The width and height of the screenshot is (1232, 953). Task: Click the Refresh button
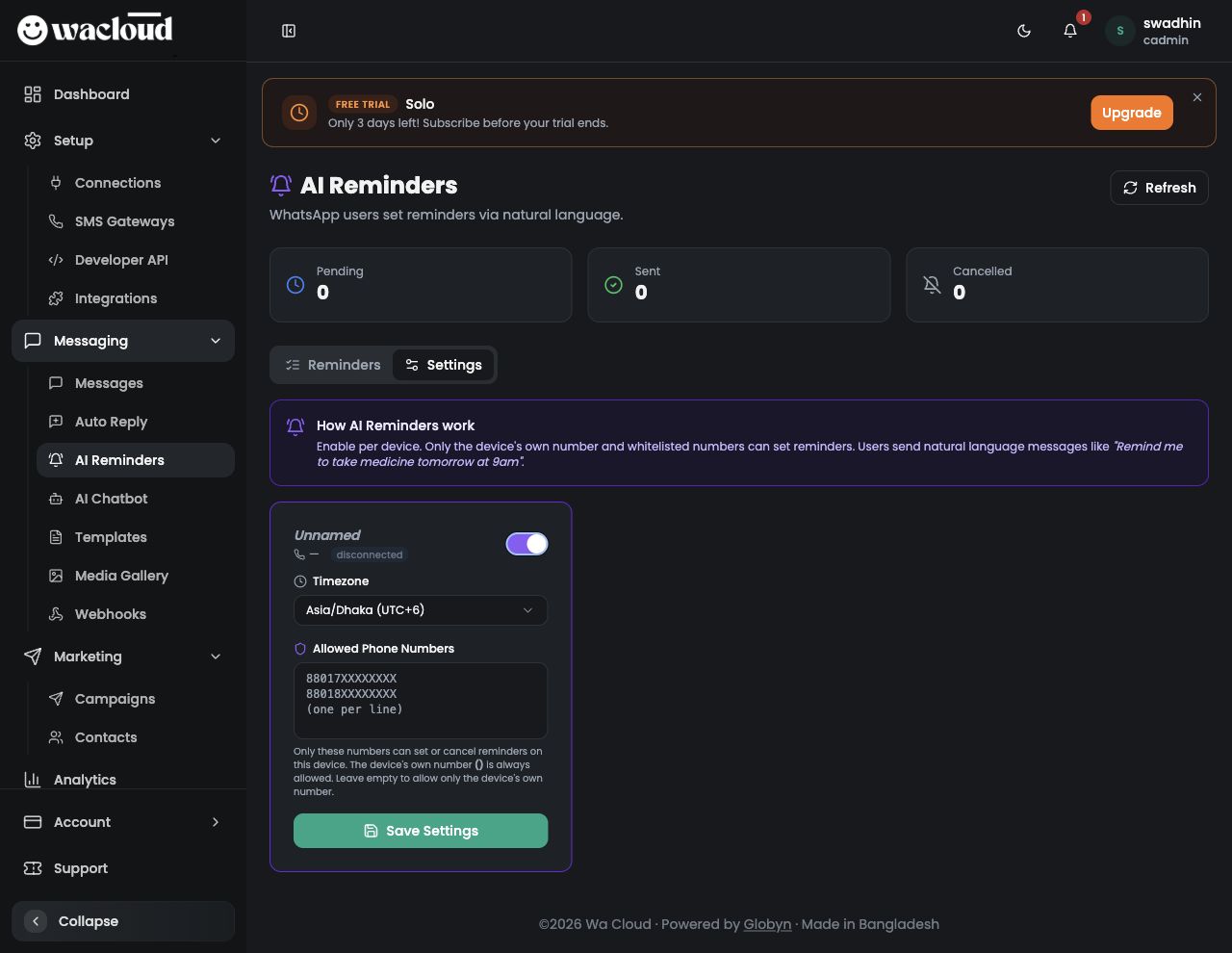[x=1160, y=188]
